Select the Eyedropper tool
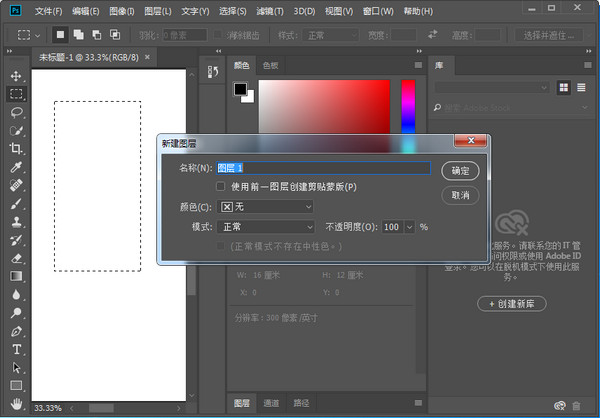Image resolution: width=600 pixels, height=418 pixels. (16, 167)
